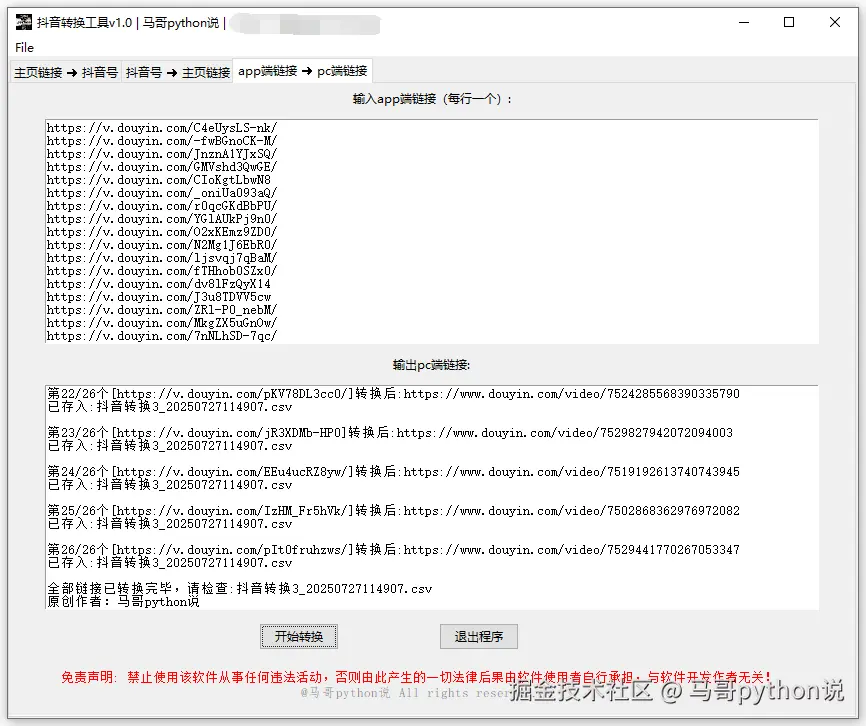Click inside the app端链接 input text area

pyautogui.click(x=431, y=231)
